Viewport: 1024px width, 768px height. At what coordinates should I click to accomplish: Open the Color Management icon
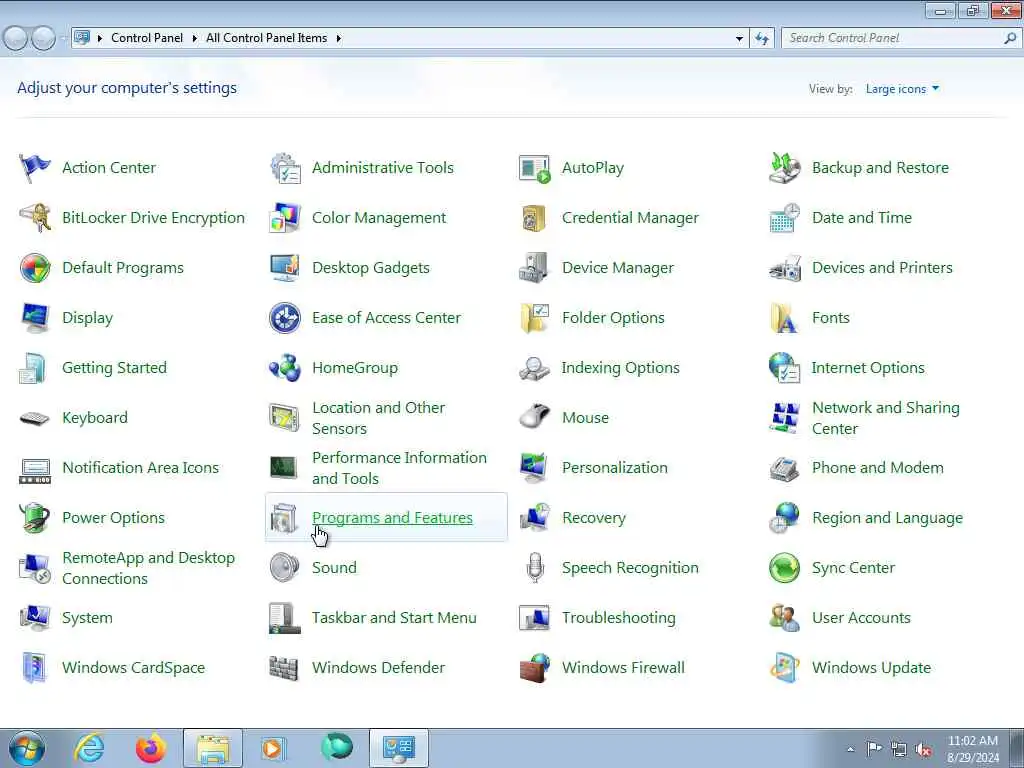tap(285, 218)
